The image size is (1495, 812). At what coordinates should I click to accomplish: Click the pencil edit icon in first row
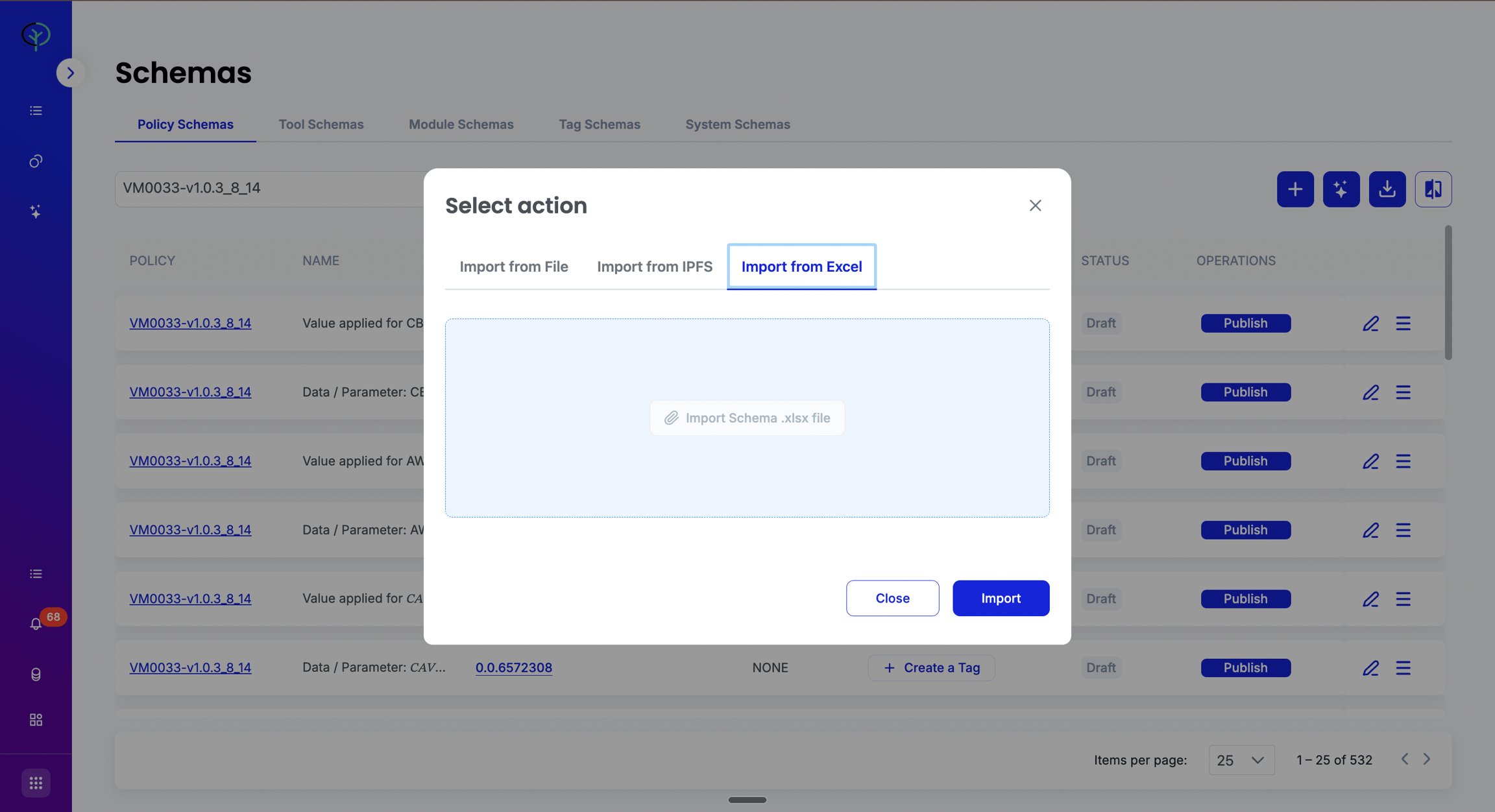1370,323
